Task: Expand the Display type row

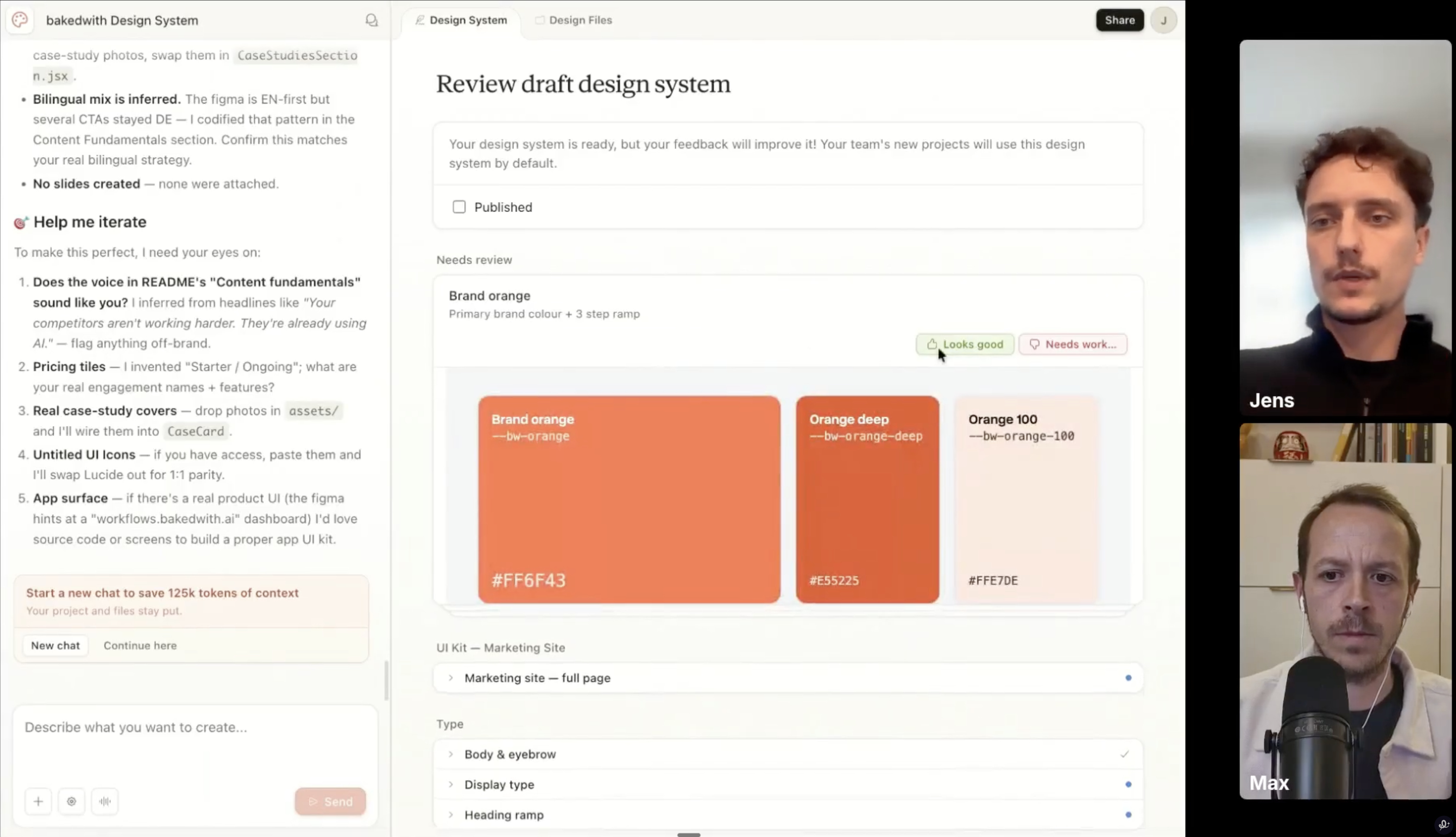Action: click(788, 785)
